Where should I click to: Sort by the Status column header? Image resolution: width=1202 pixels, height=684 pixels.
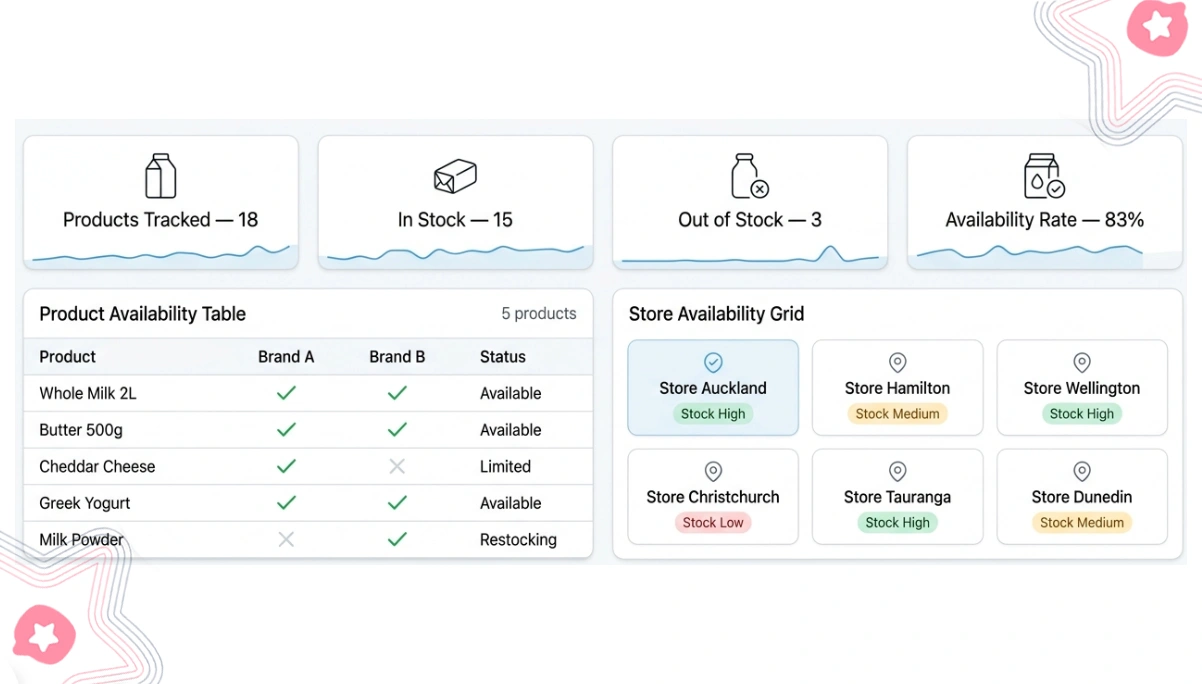(x=503, y=357)
